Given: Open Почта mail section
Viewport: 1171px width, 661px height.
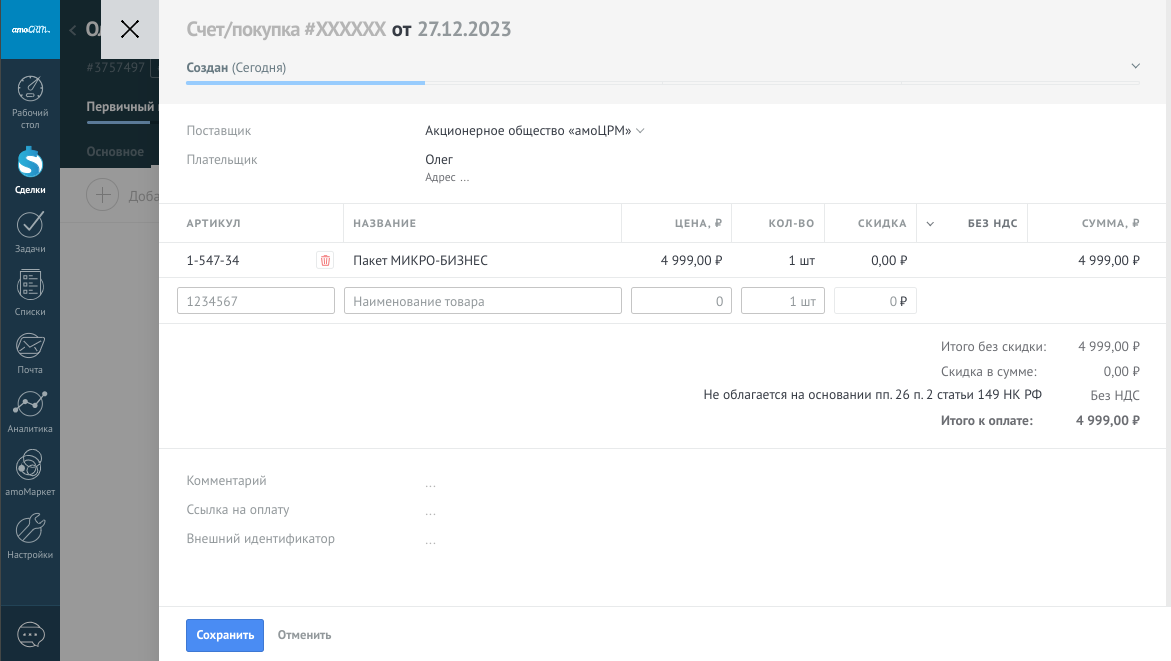Looking at the screenshot, I should (x=30, y=352).
